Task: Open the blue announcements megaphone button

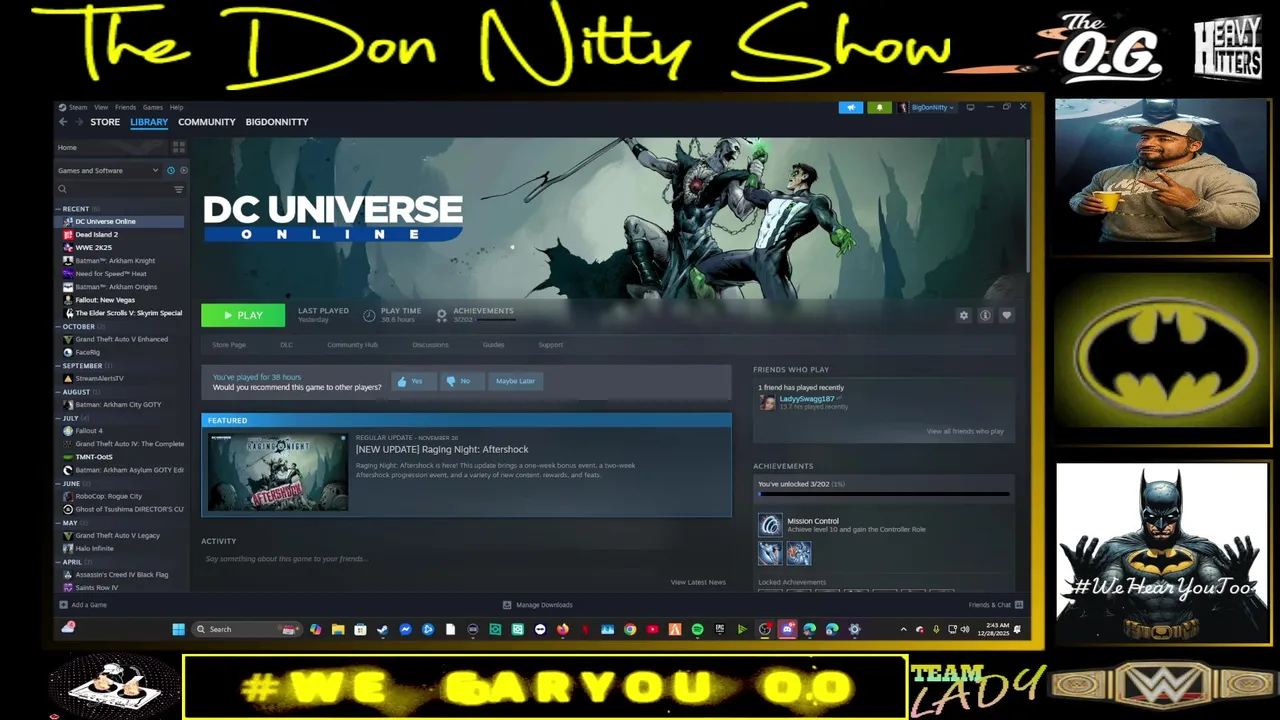Action: click(x=851, y=107)
